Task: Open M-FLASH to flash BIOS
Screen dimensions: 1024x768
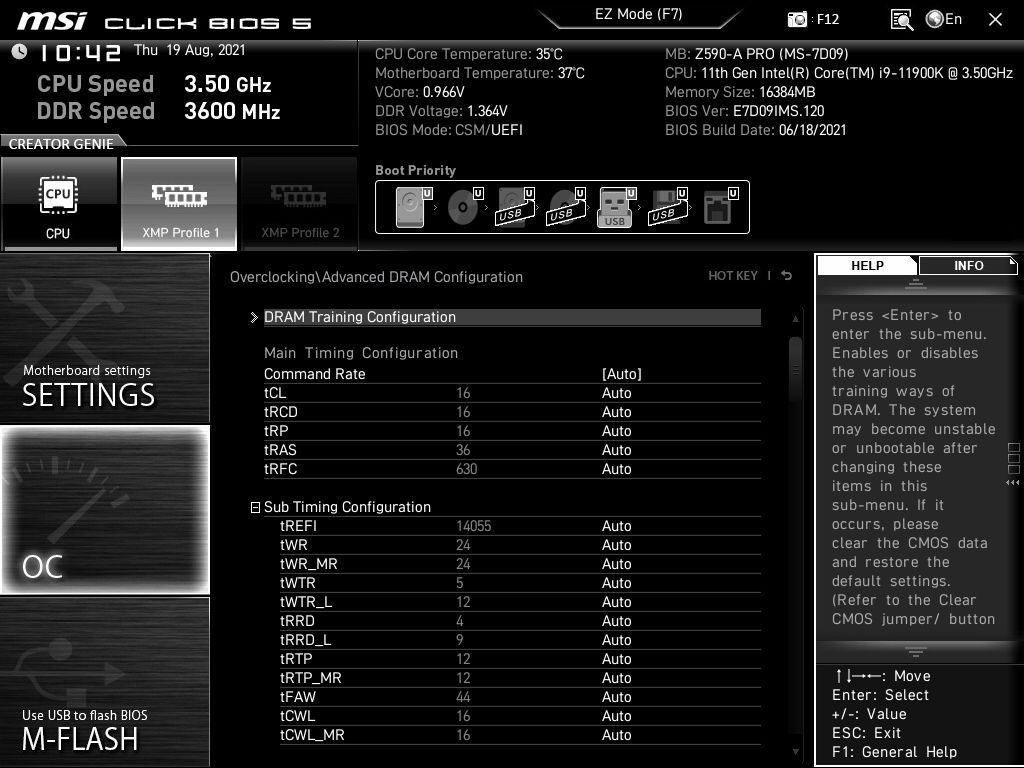Action: click(105, 682)
